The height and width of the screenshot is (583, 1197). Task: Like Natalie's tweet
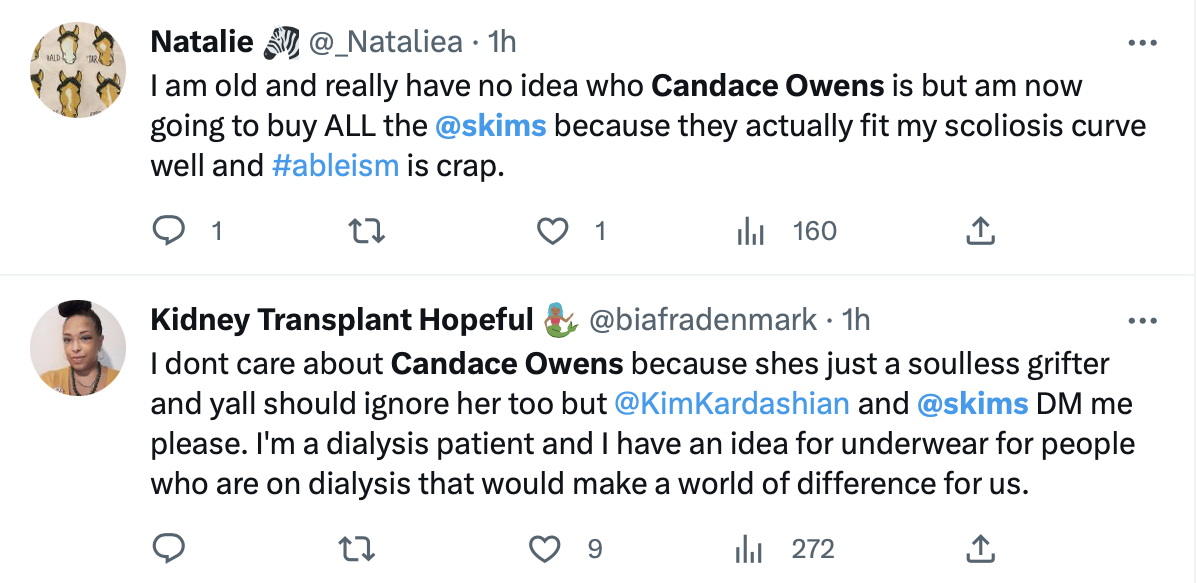click(x=551, y=231)
